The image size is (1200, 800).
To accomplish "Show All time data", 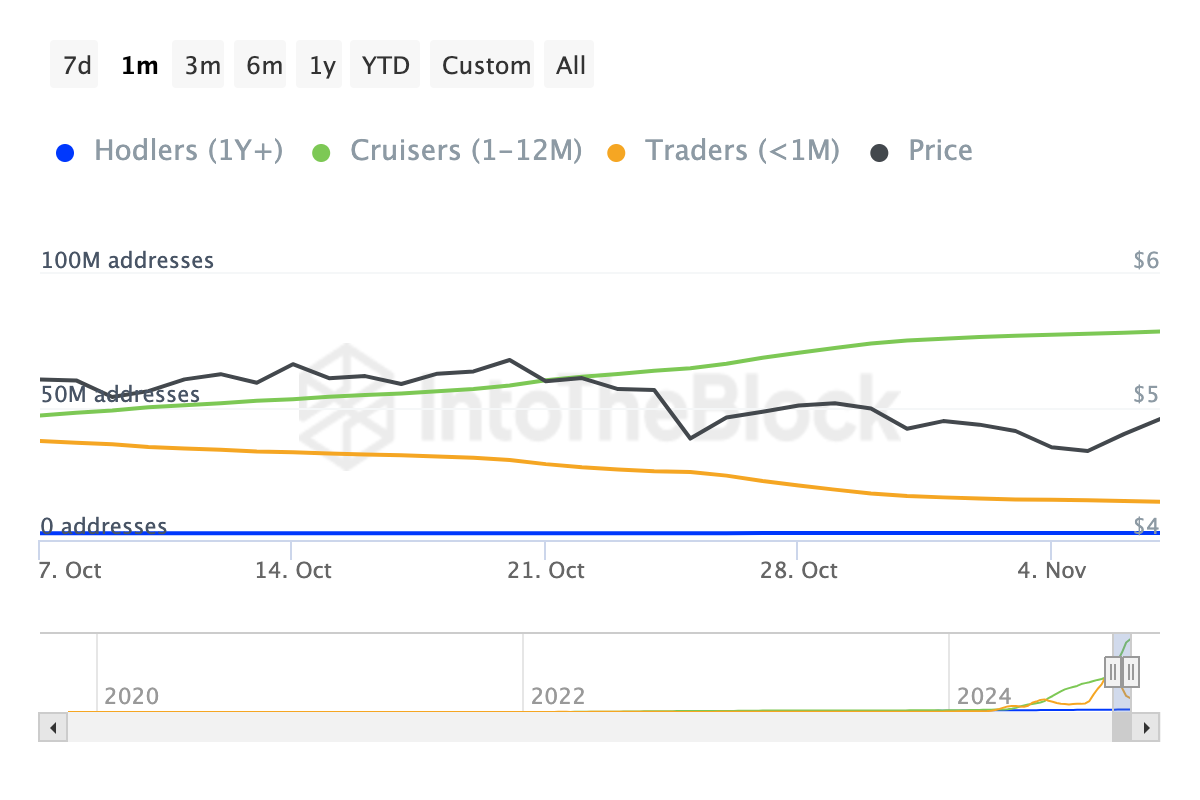I will click(x=571, y=66).
